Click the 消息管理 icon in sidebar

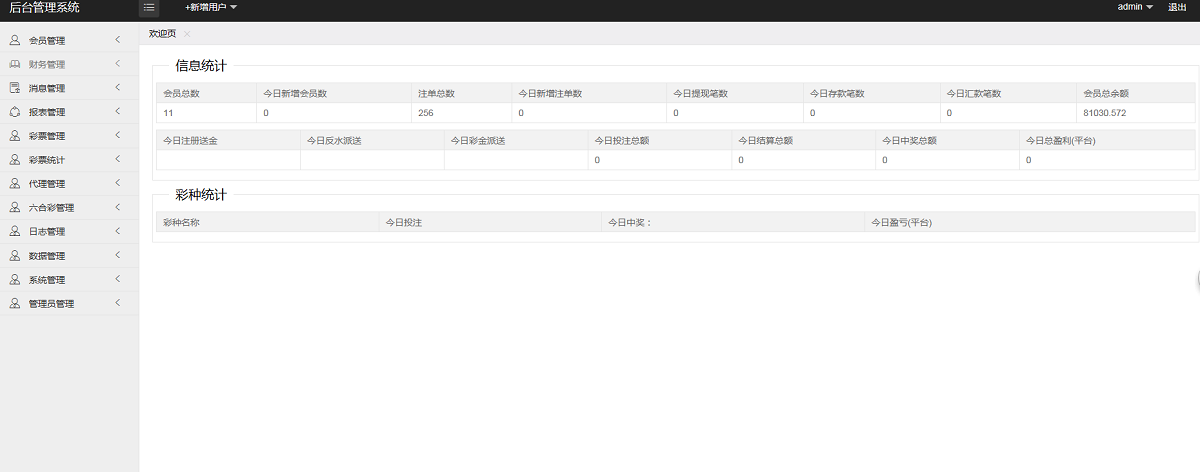point(15,89)
